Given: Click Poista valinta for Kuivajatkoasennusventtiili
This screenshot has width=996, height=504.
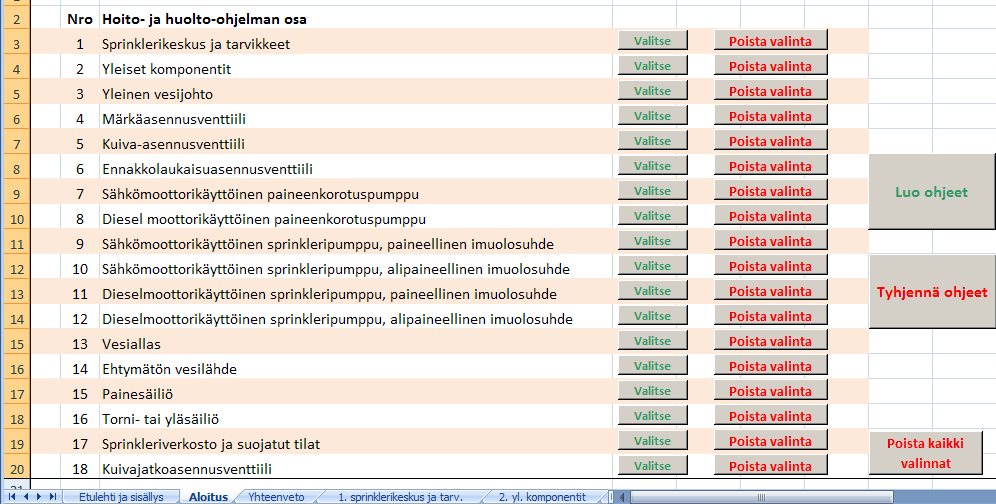Looking at the screenshot, I should click(x=771, y=466).
